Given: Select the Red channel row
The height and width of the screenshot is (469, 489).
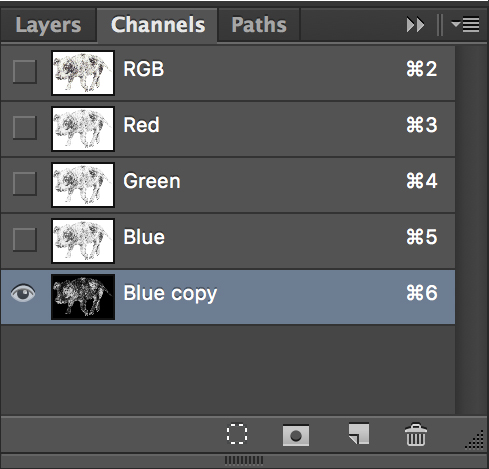Looking at the screenshot, I should pos(228,129).
